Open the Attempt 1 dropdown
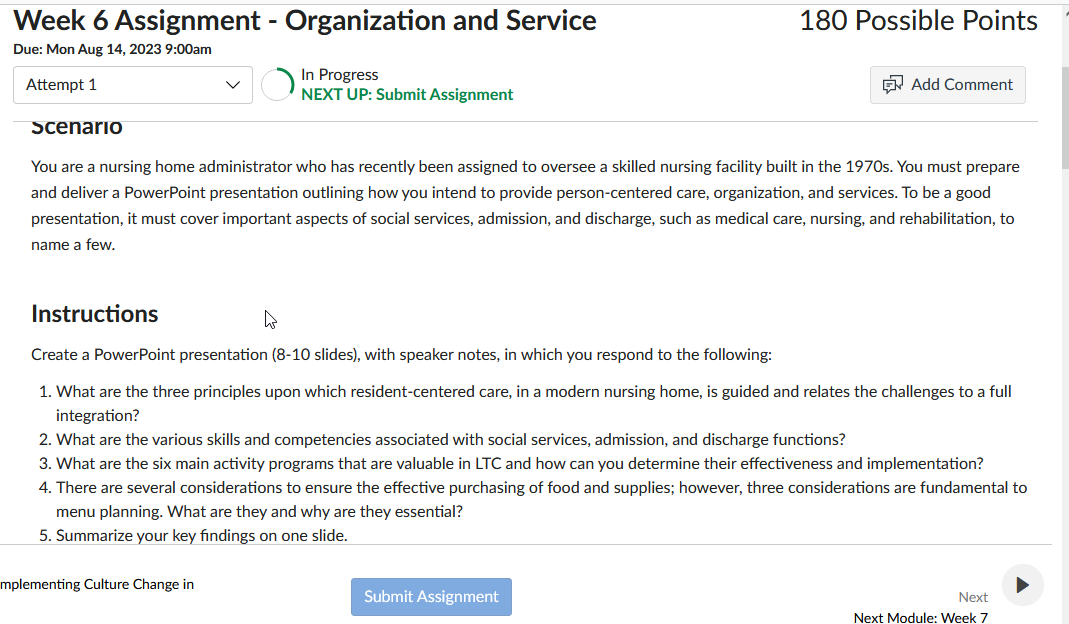 click(x=132, y=85)
